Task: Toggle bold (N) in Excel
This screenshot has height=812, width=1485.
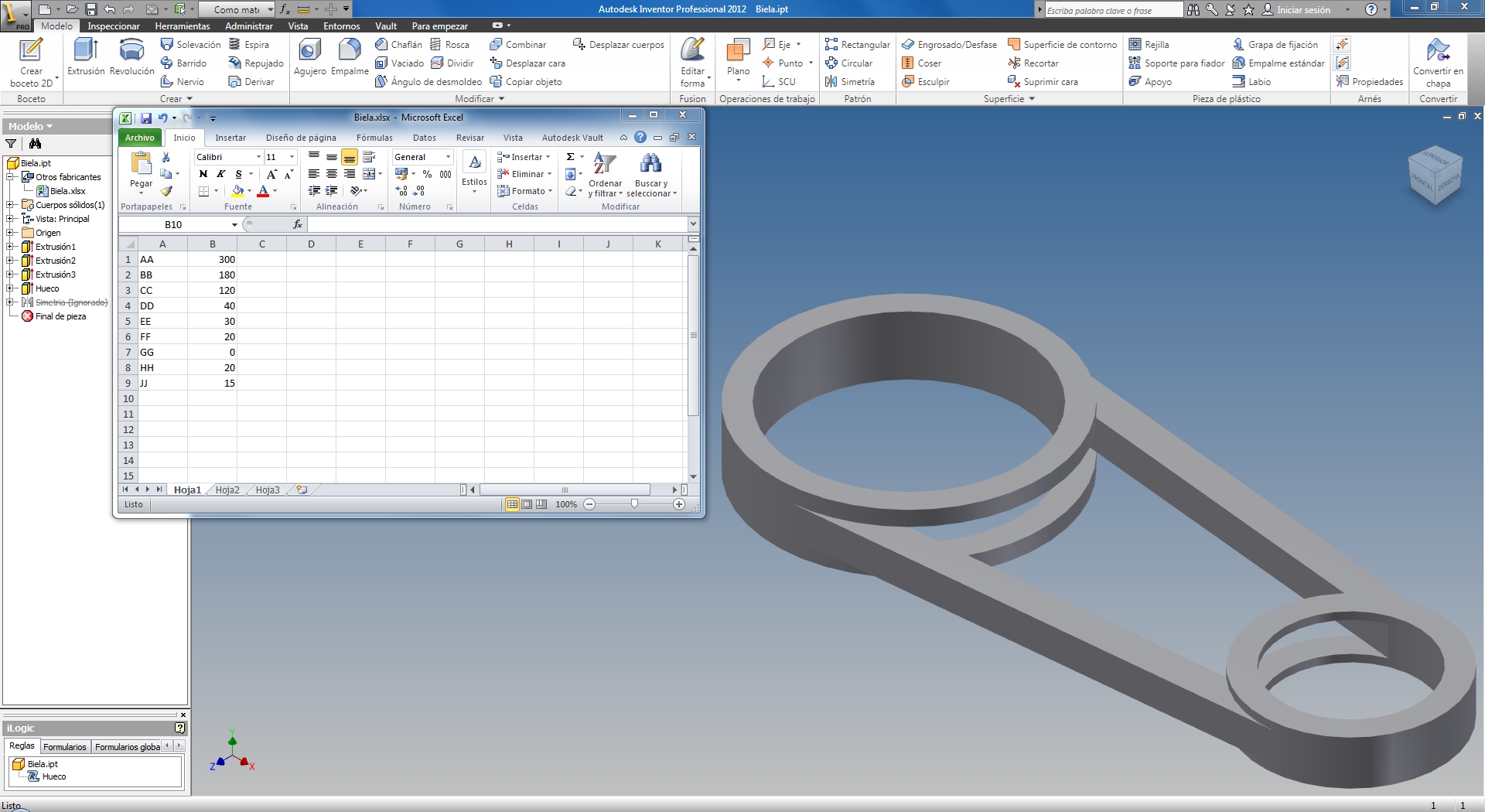Action: [203, 174]
